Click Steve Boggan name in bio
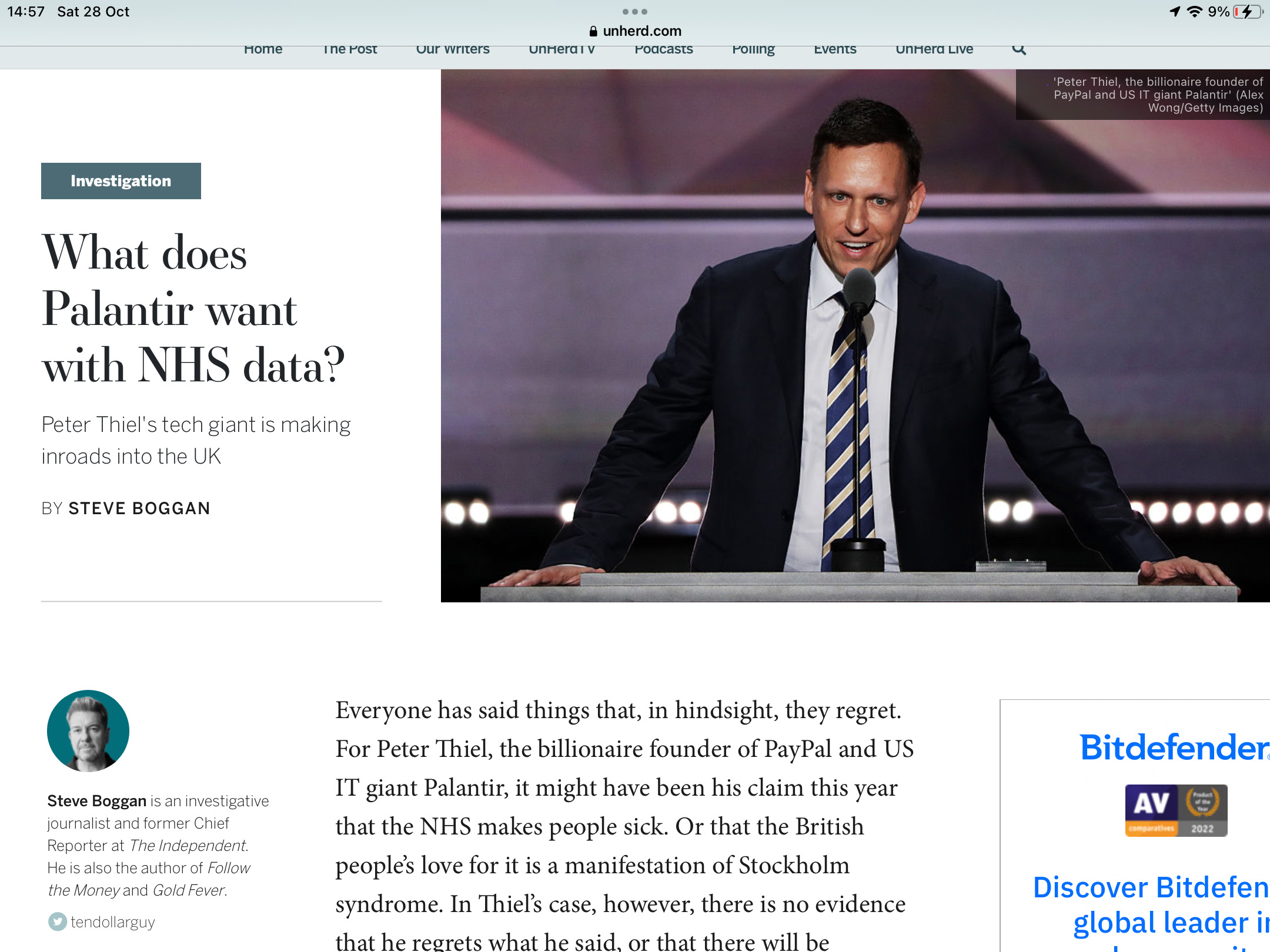The image size is (1270, 952). click(96, 801)
